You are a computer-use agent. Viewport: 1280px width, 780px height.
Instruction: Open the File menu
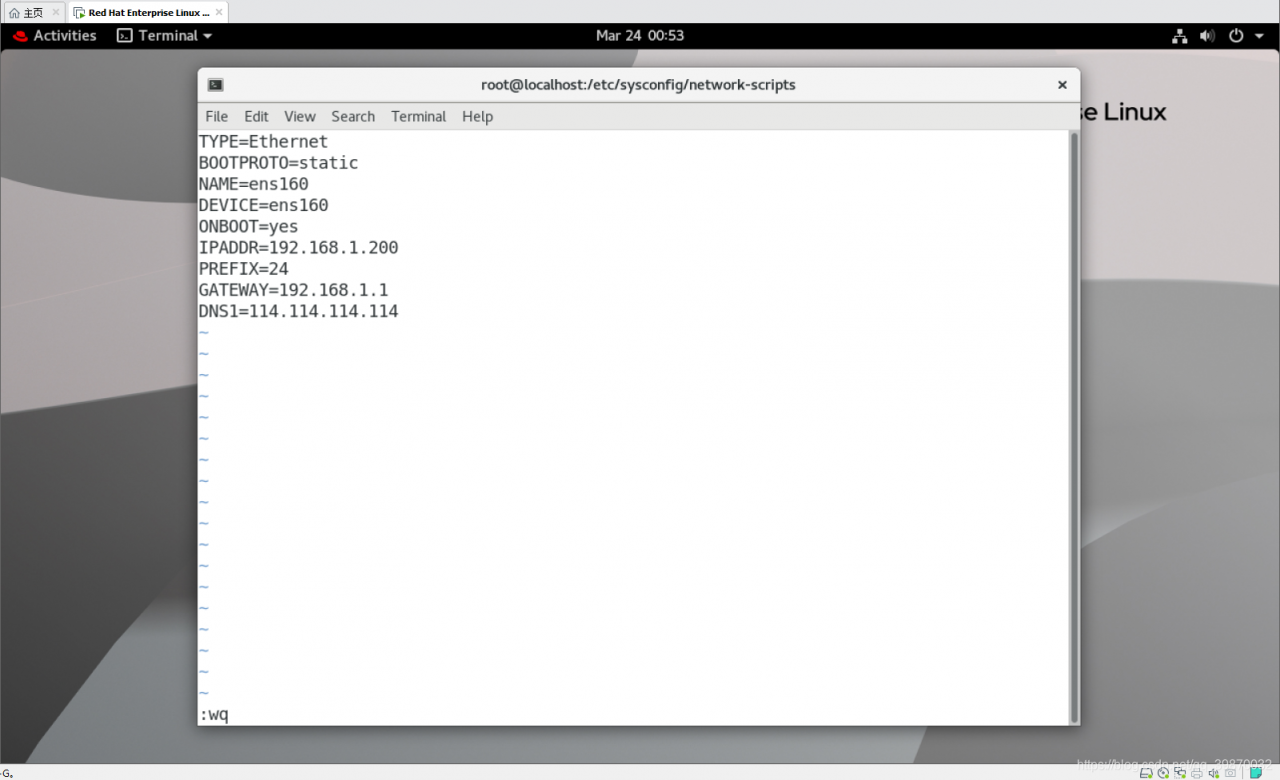pos(217,116)
